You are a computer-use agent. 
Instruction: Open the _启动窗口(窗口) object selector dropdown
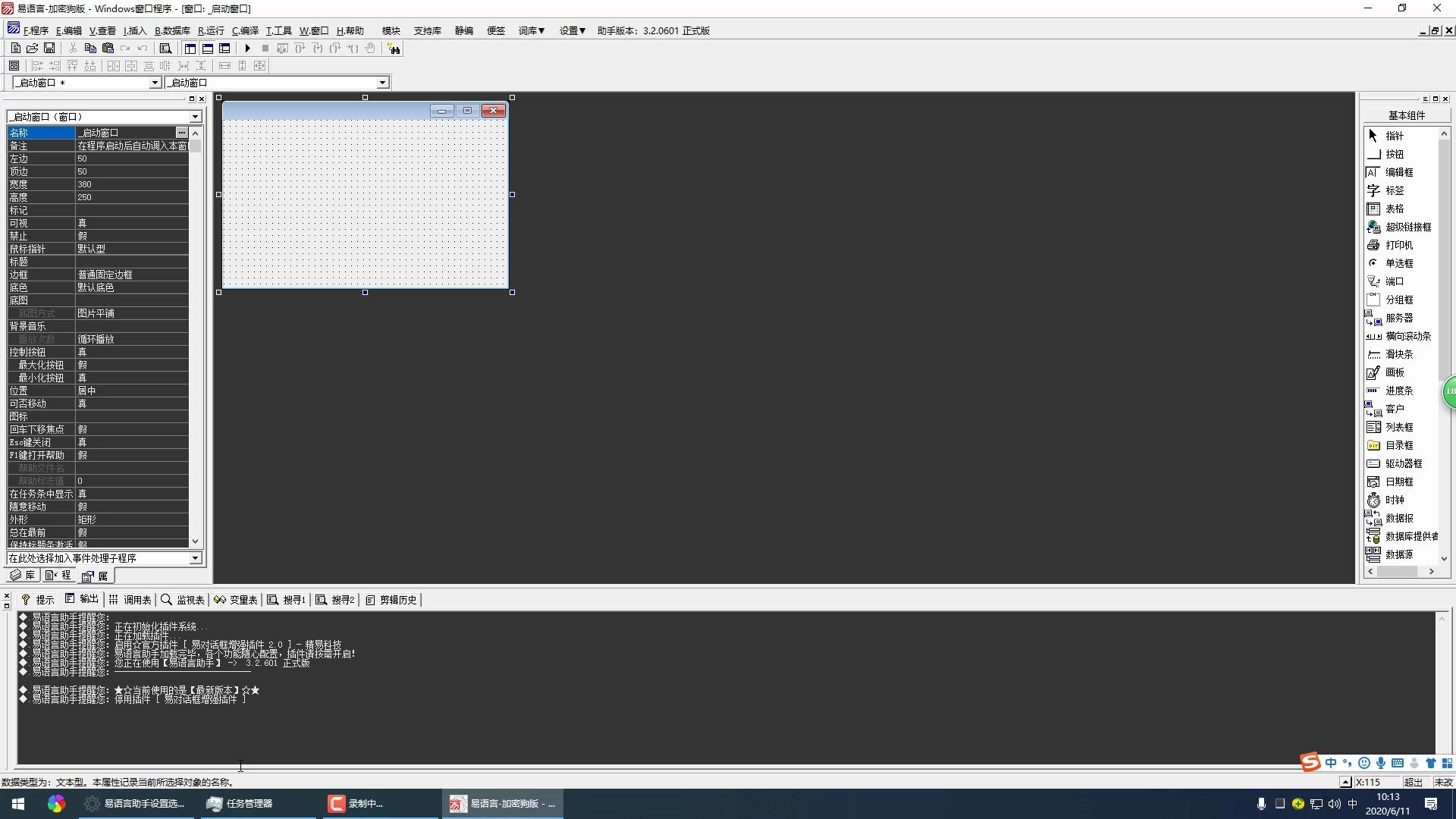195,117
